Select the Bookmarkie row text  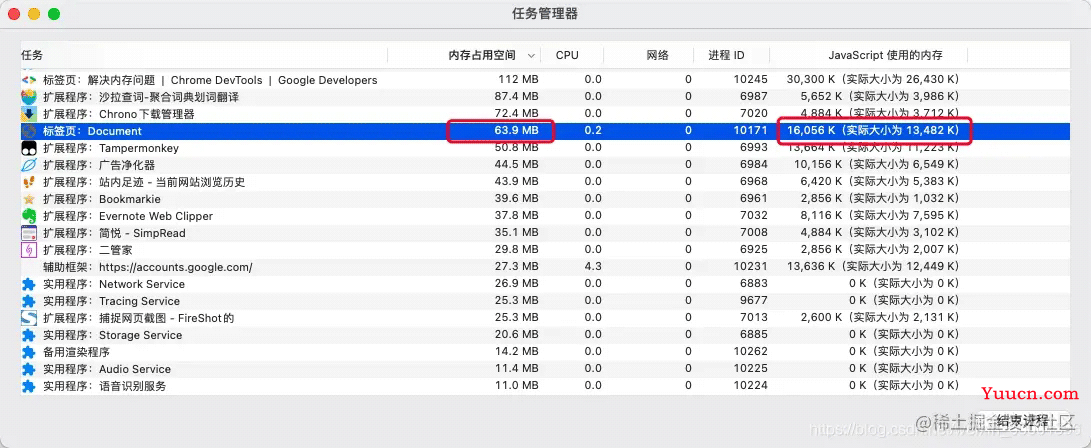tap(102, 199)
